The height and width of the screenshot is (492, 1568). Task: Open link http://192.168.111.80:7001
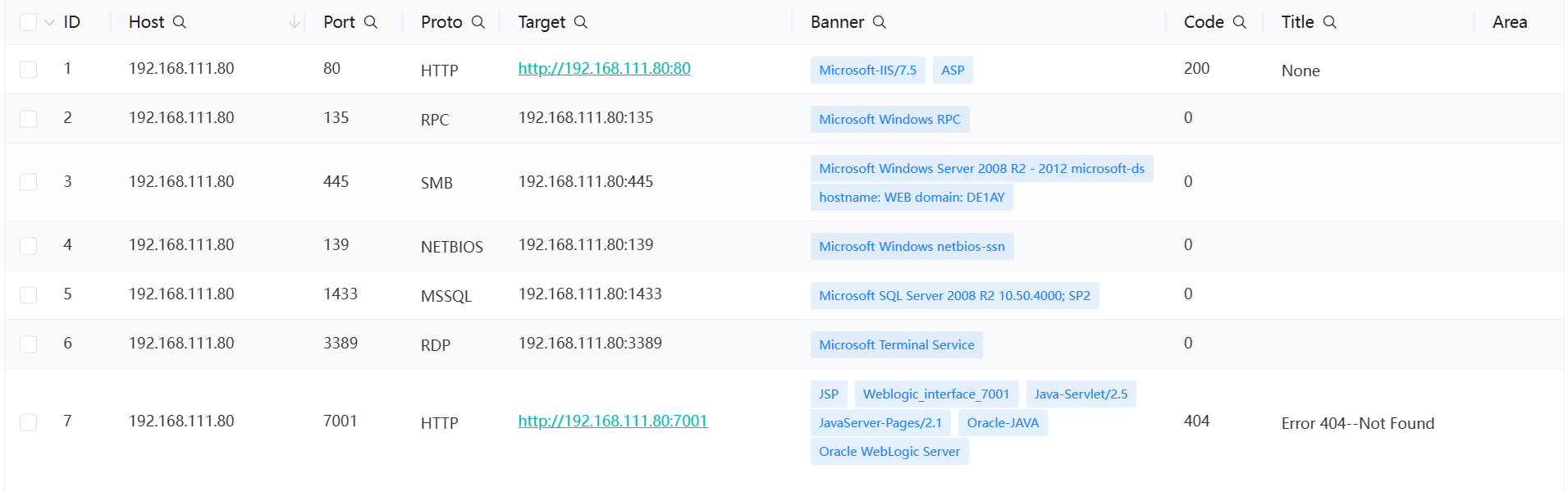(613, 421)
